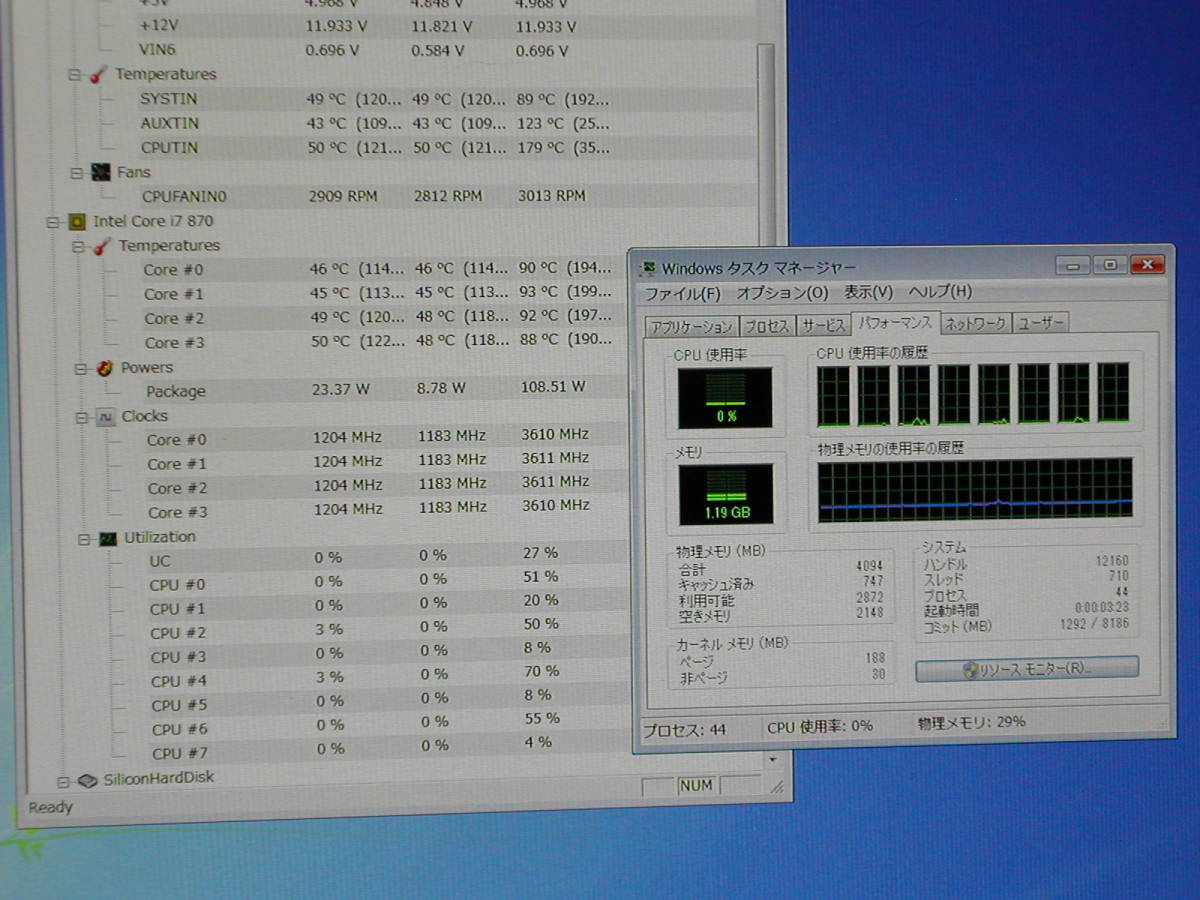
Task: Click the physical memory usage history graph
Action: coord(975,490)
